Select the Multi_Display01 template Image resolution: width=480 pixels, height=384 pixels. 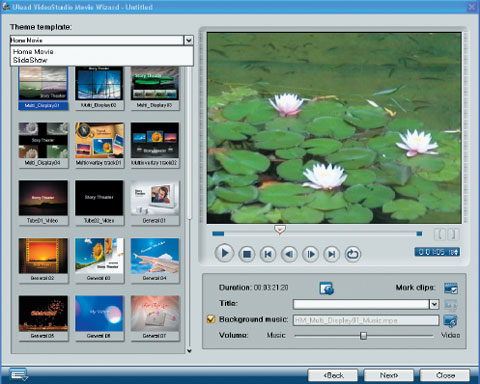tap(43, 88)
